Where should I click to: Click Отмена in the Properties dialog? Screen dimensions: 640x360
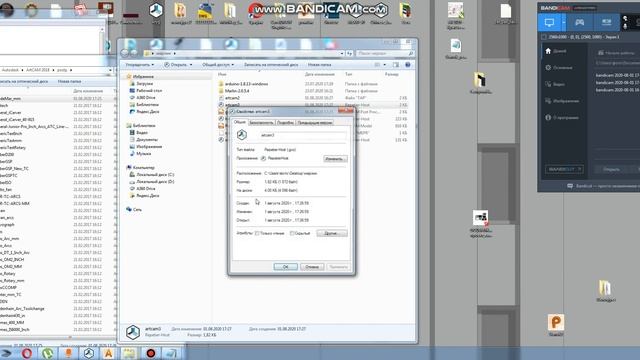coord(312,267)
